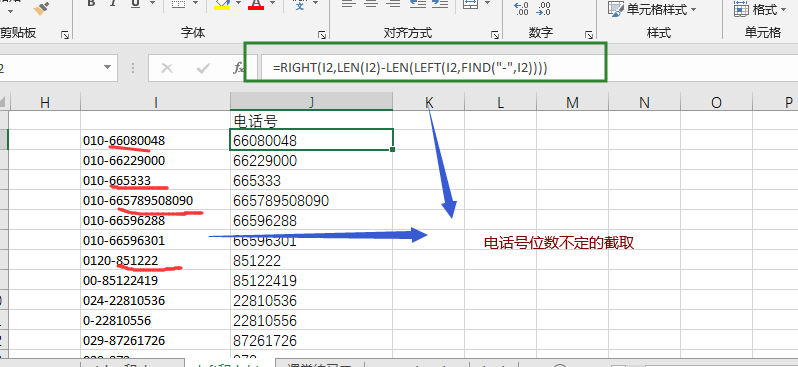Toggle Underline formatting button
The width and height of the screenshot is (798, 367).
pyautogui.click(x=135, y=4)
